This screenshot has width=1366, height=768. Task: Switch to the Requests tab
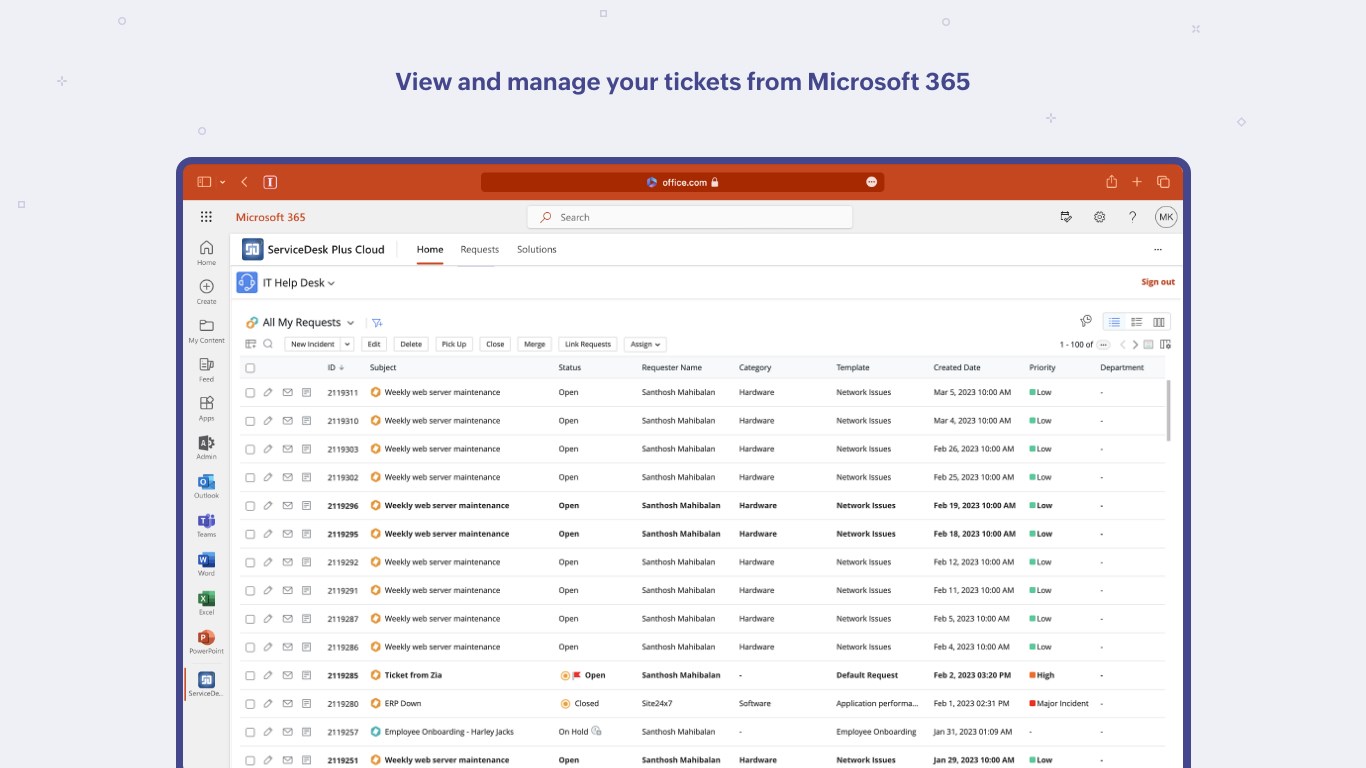coord(479,250)
